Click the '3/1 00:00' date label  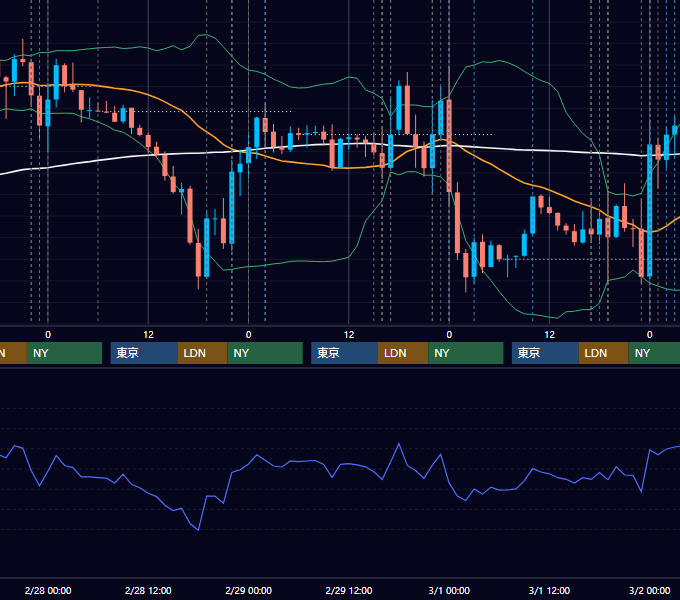pos(449,590)
